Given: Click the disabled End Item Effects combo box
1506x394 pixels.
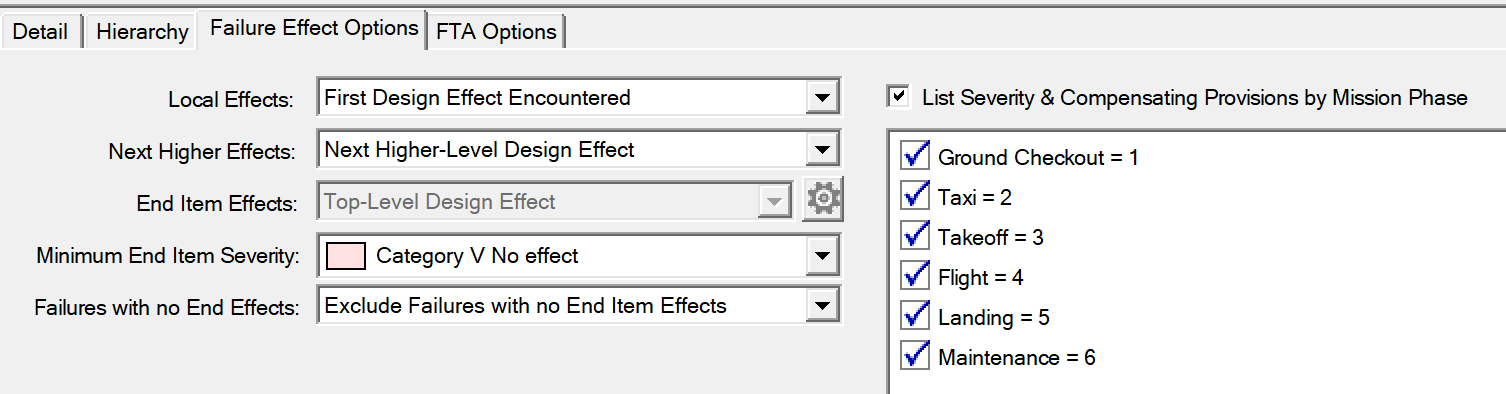Looking at the screenshot, I should [555, 202].
